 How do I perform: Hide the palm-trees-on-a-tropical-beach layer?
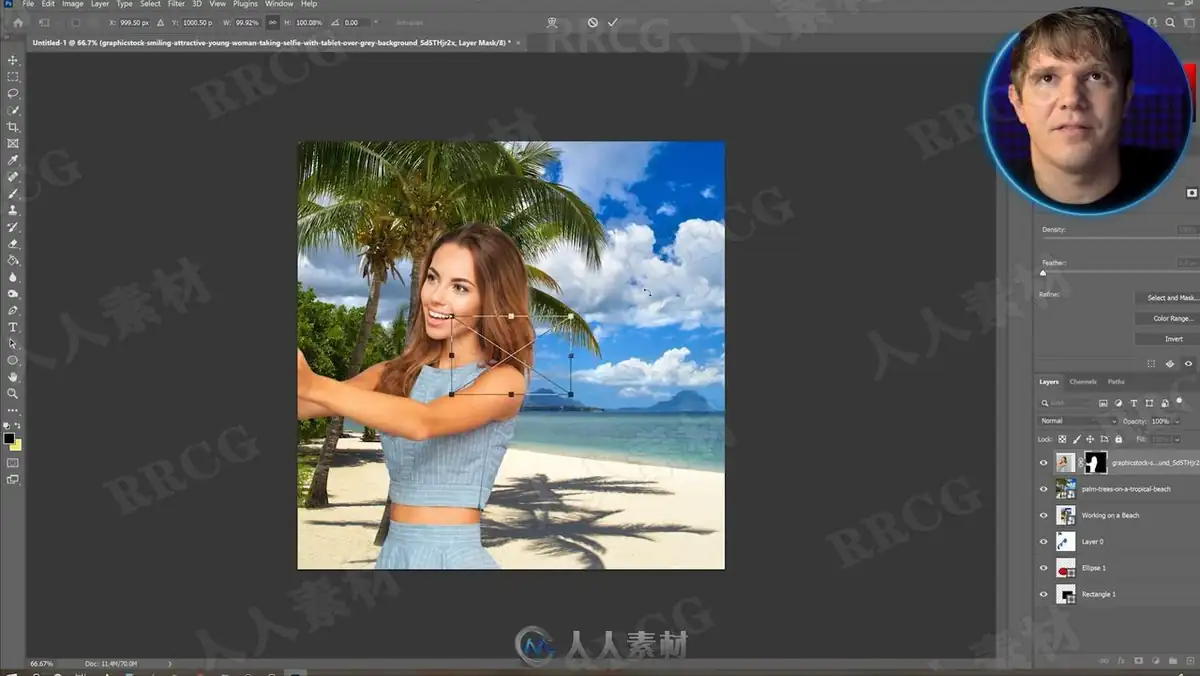(x=1044, y=489)
